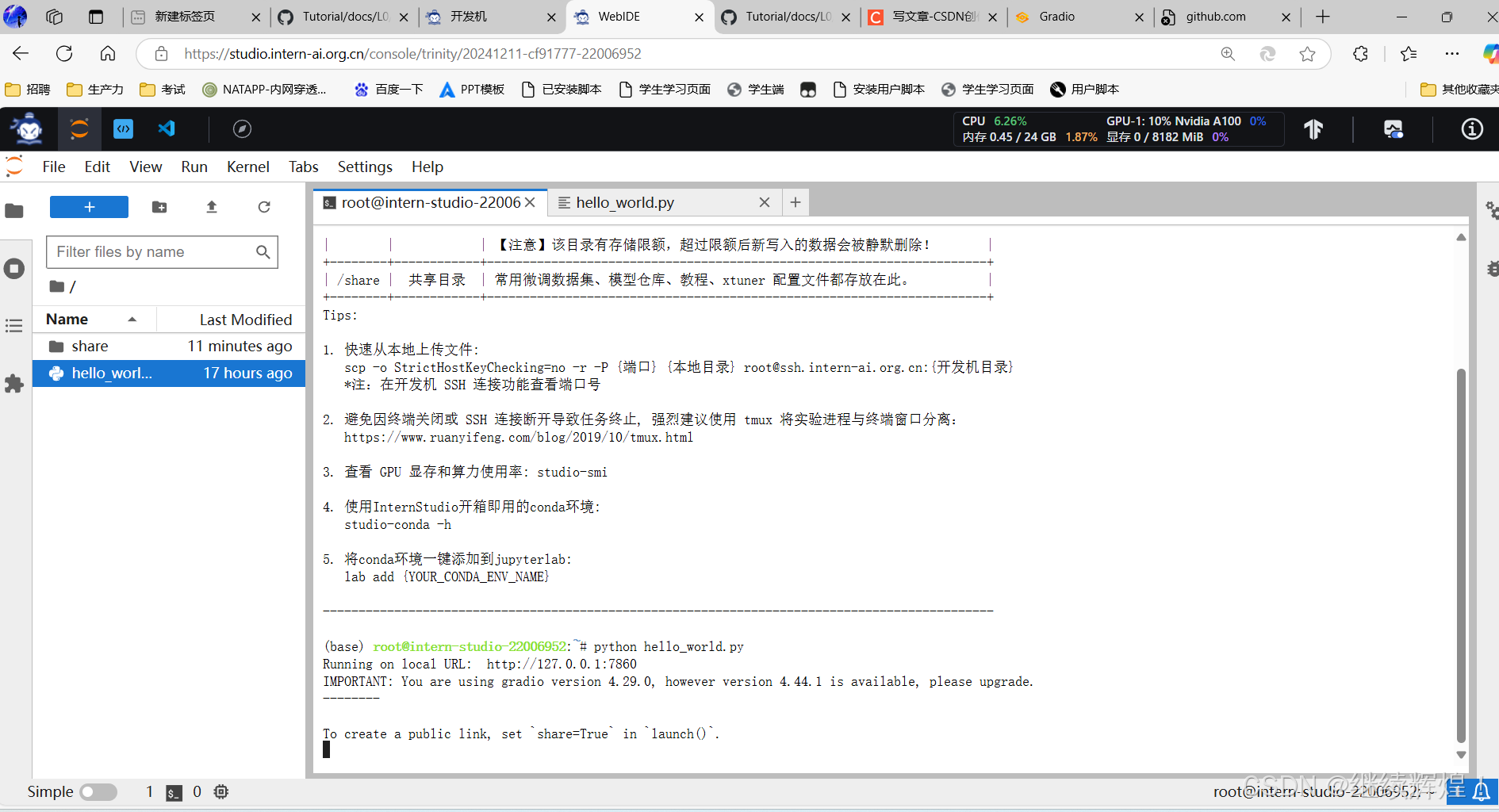1499x812 pixels.
Task: Open the table of contents sidebar
Action: click(x=13, y=325)
